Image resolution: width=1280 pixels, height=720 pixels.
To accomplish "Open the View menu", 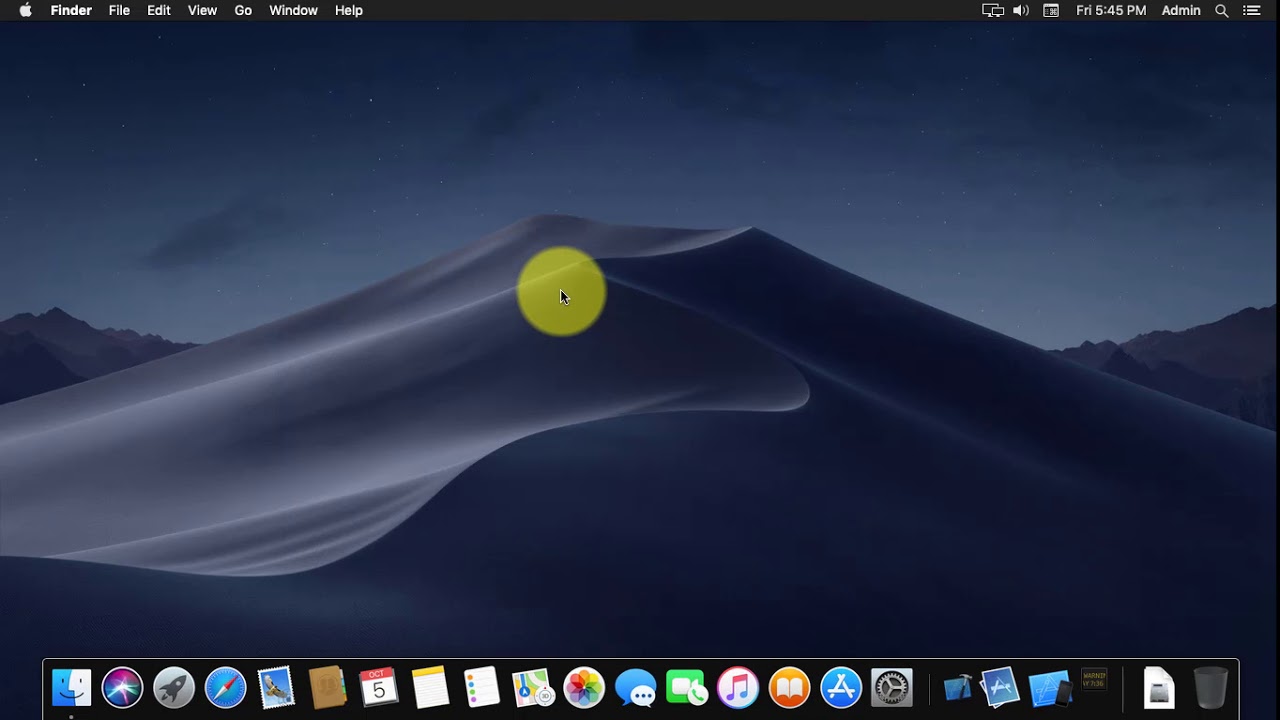I will tap(202, 10).
